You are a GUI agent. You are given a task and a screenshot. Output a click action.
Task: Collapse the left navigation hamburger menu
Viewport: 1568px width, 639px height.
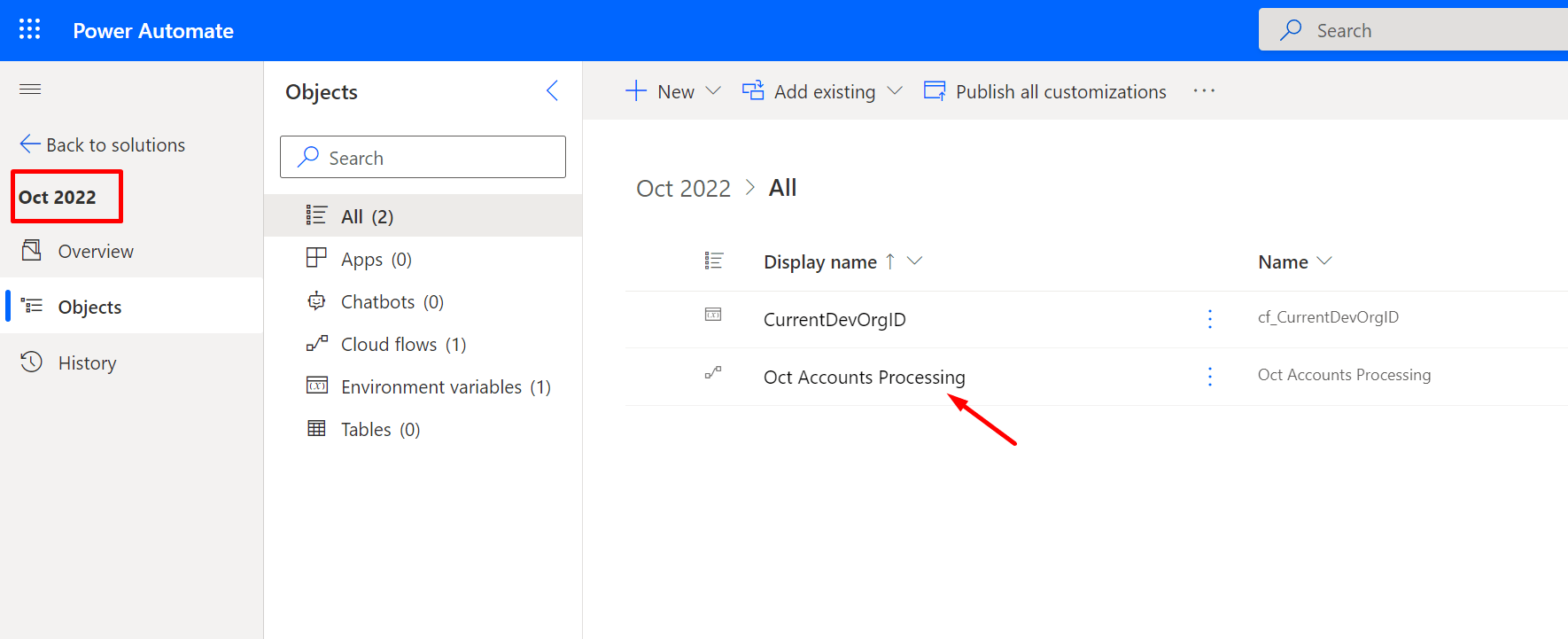30,89
